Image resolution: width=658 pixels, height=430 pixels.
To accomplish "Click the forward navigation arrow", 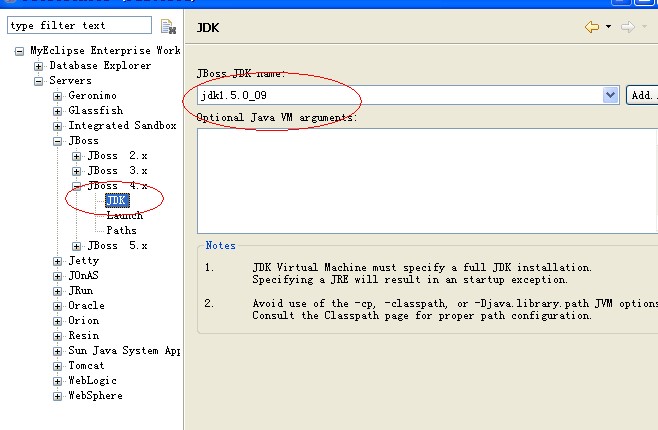I will pyautogui.click(x=628, y=27).
